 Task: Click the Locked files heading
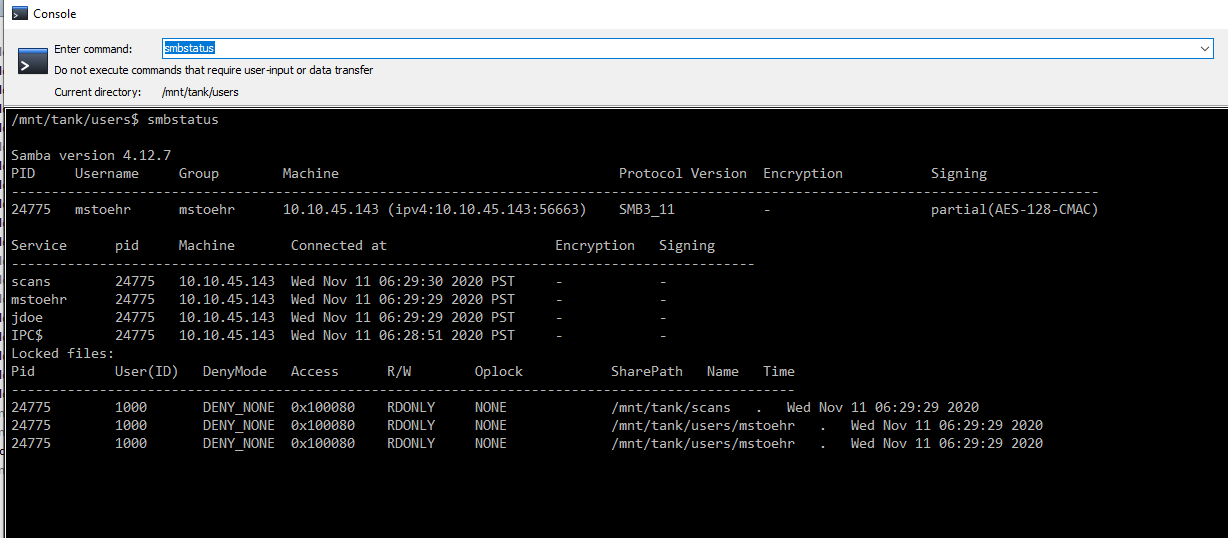(63, 353)
